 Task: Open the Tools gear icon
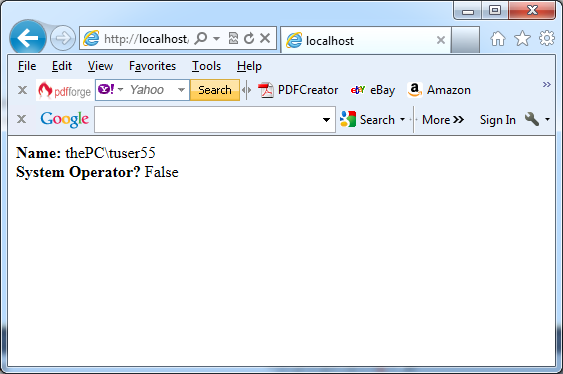(547, 38)
